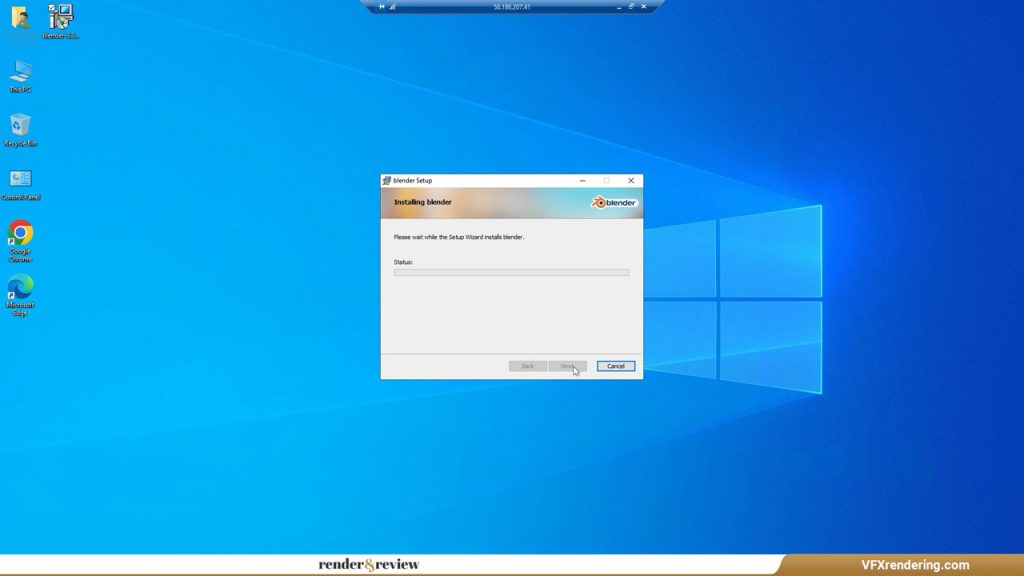The image size is (1024, 576).
Task: Click the Blender logo in setup banner
Action: [614, 202]
